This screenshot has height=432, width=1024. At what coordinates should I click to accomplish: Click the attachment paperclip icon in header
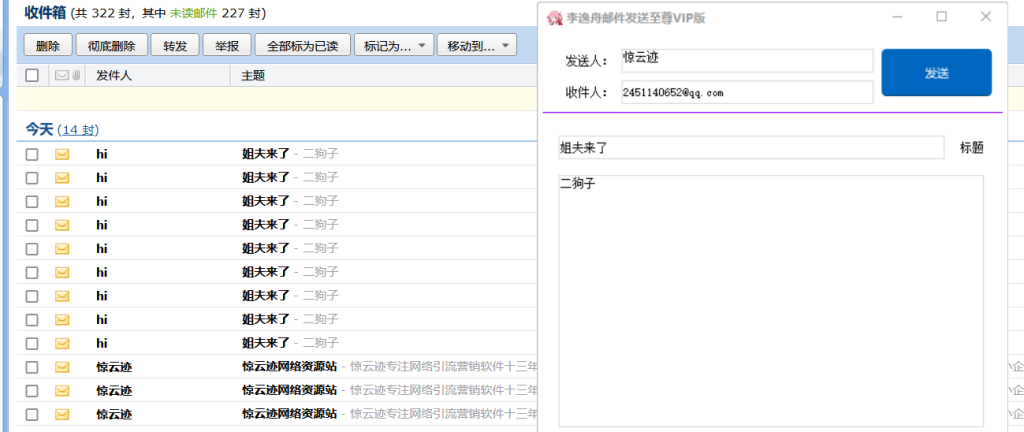point(75,75)
